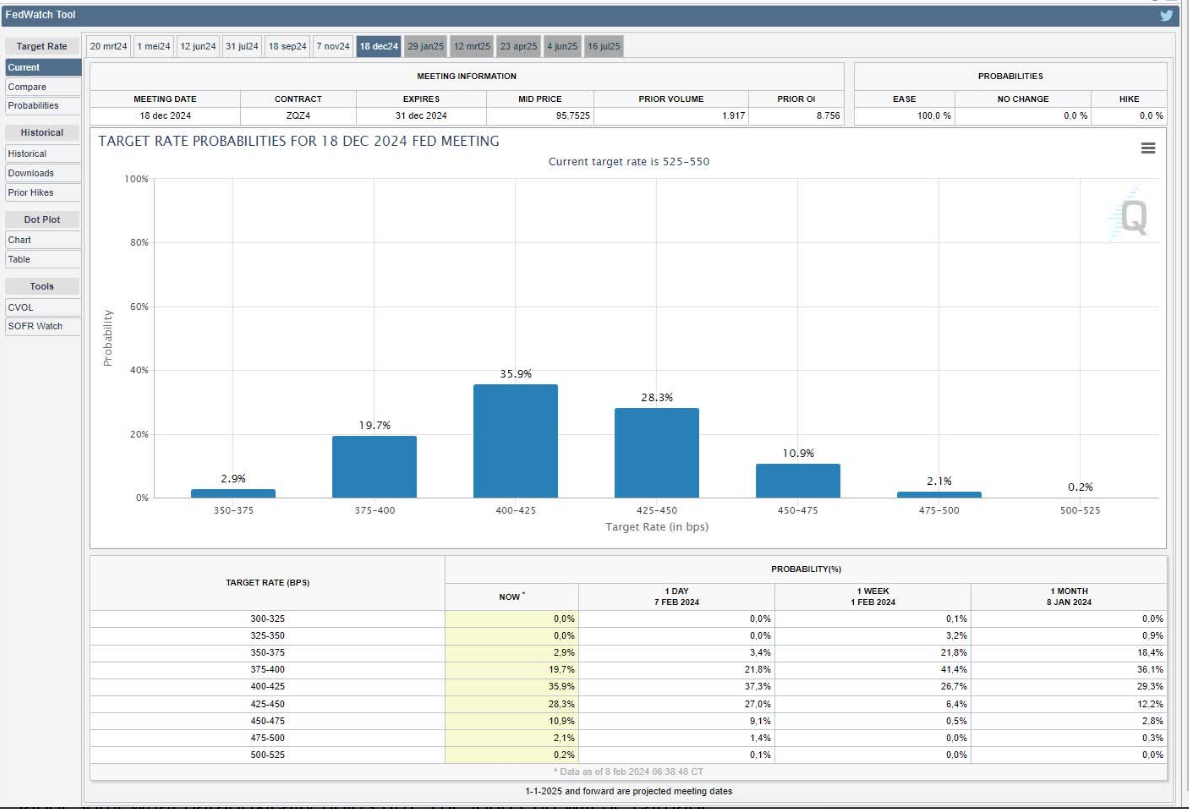The image size is (1189, 809).
Task: Open the Compare view in sidebar
Action: [x=42, y=86]
